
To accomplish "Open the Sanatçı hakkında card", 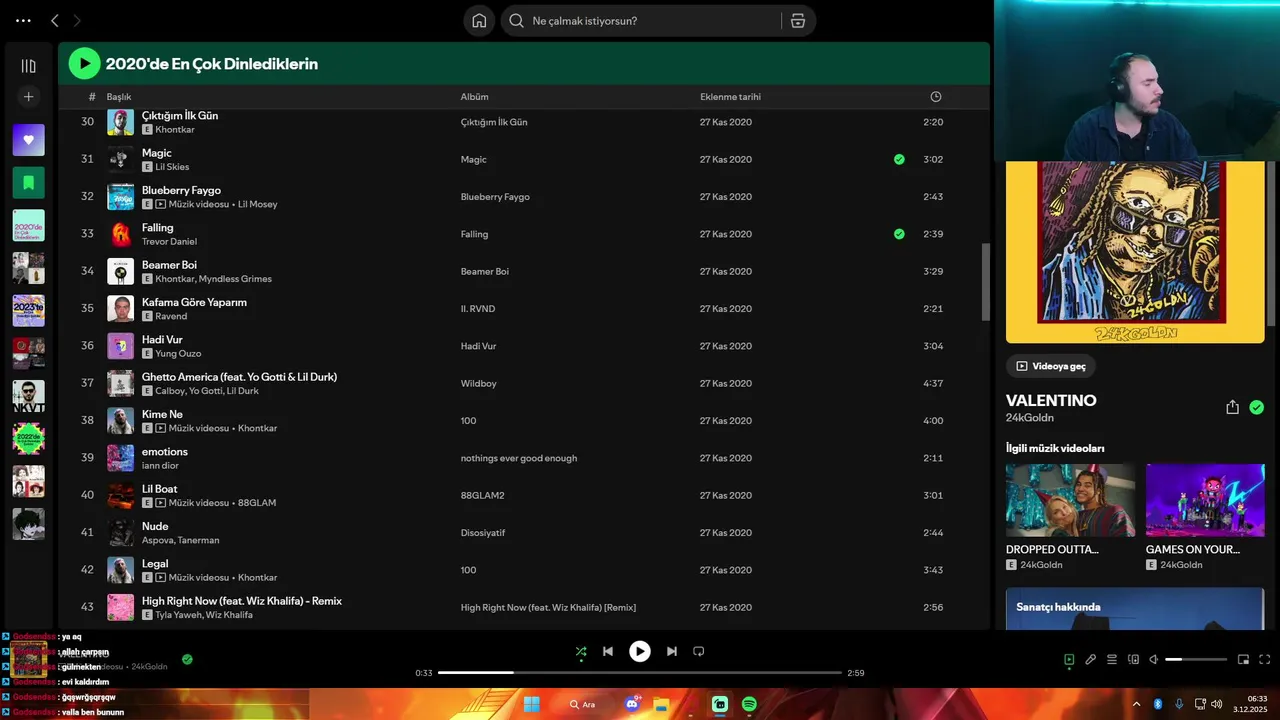I will point(1135,608).
